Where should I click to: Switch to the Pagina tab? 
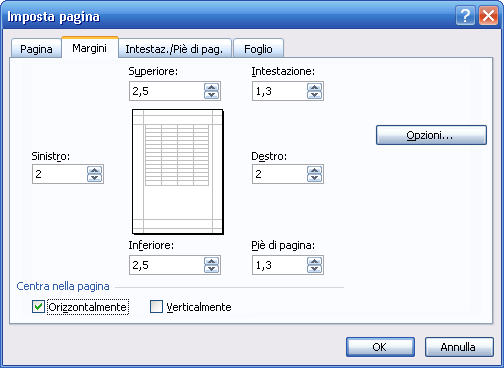[x=36, y=49]
